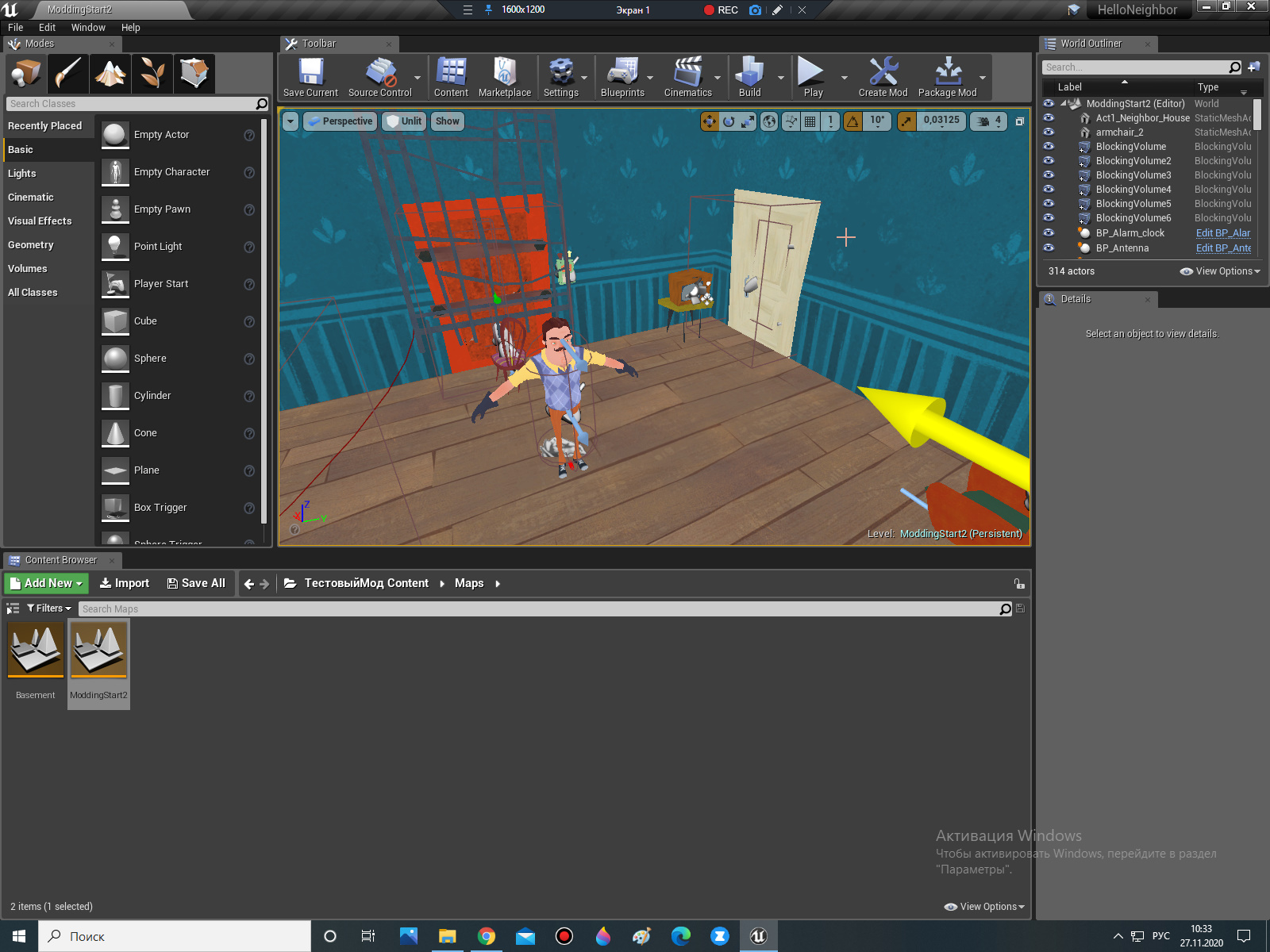Open File Explorer from the taskbar
The height and width of the screenshot is (952, 1270).
tap(448, 936)
